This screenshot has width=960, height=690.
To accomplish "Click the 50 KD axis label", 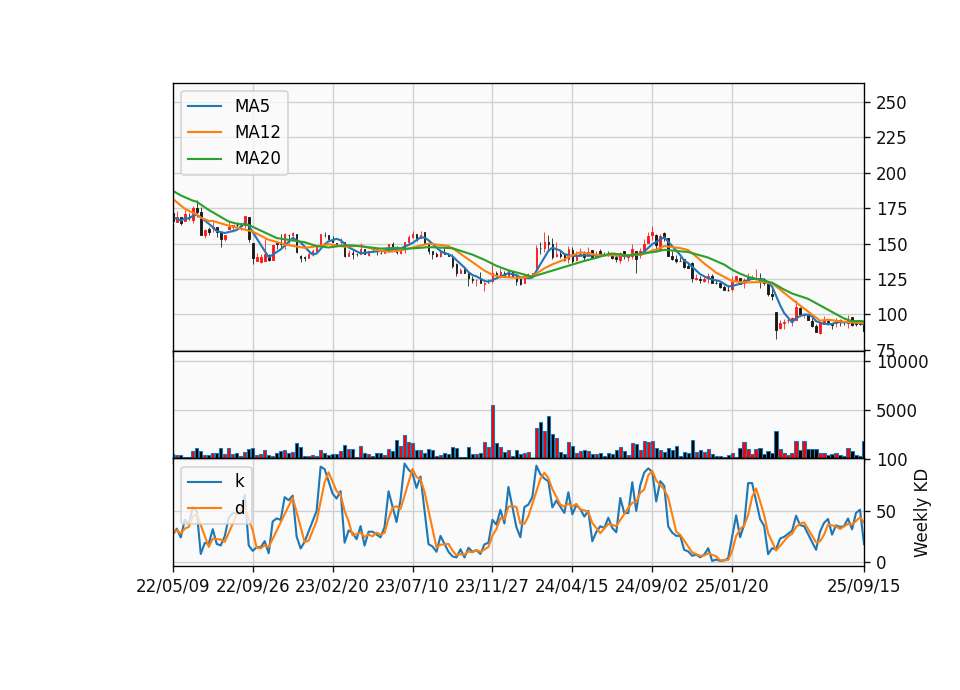I will point(886,512).
